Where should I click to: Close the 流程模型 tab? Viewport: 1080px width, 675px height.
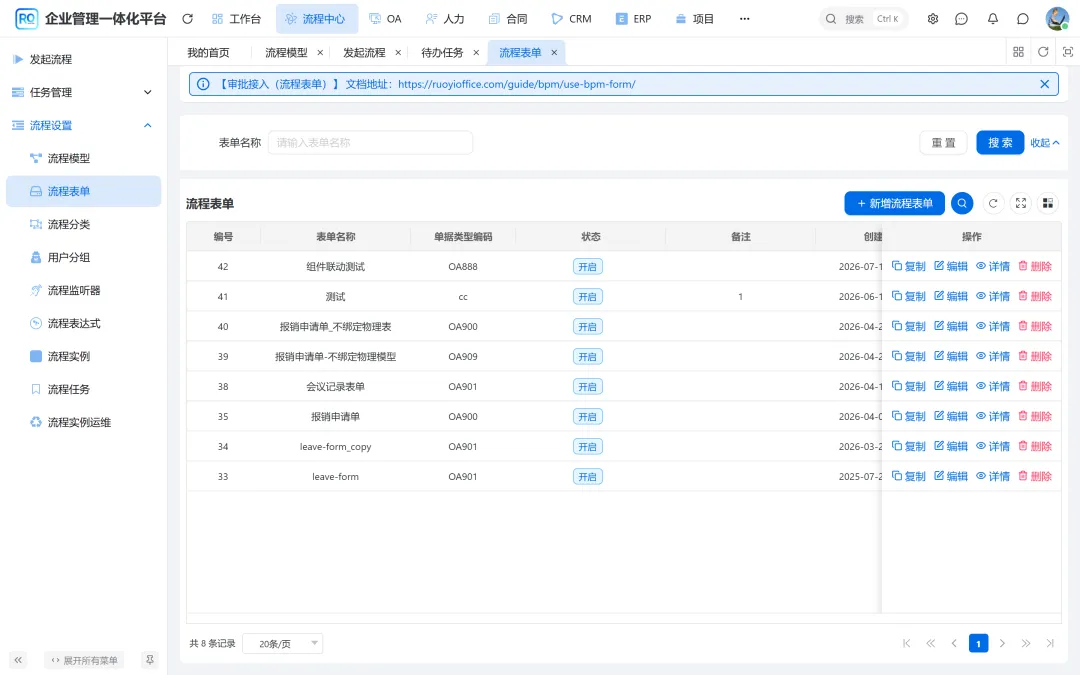pos(320,52)
